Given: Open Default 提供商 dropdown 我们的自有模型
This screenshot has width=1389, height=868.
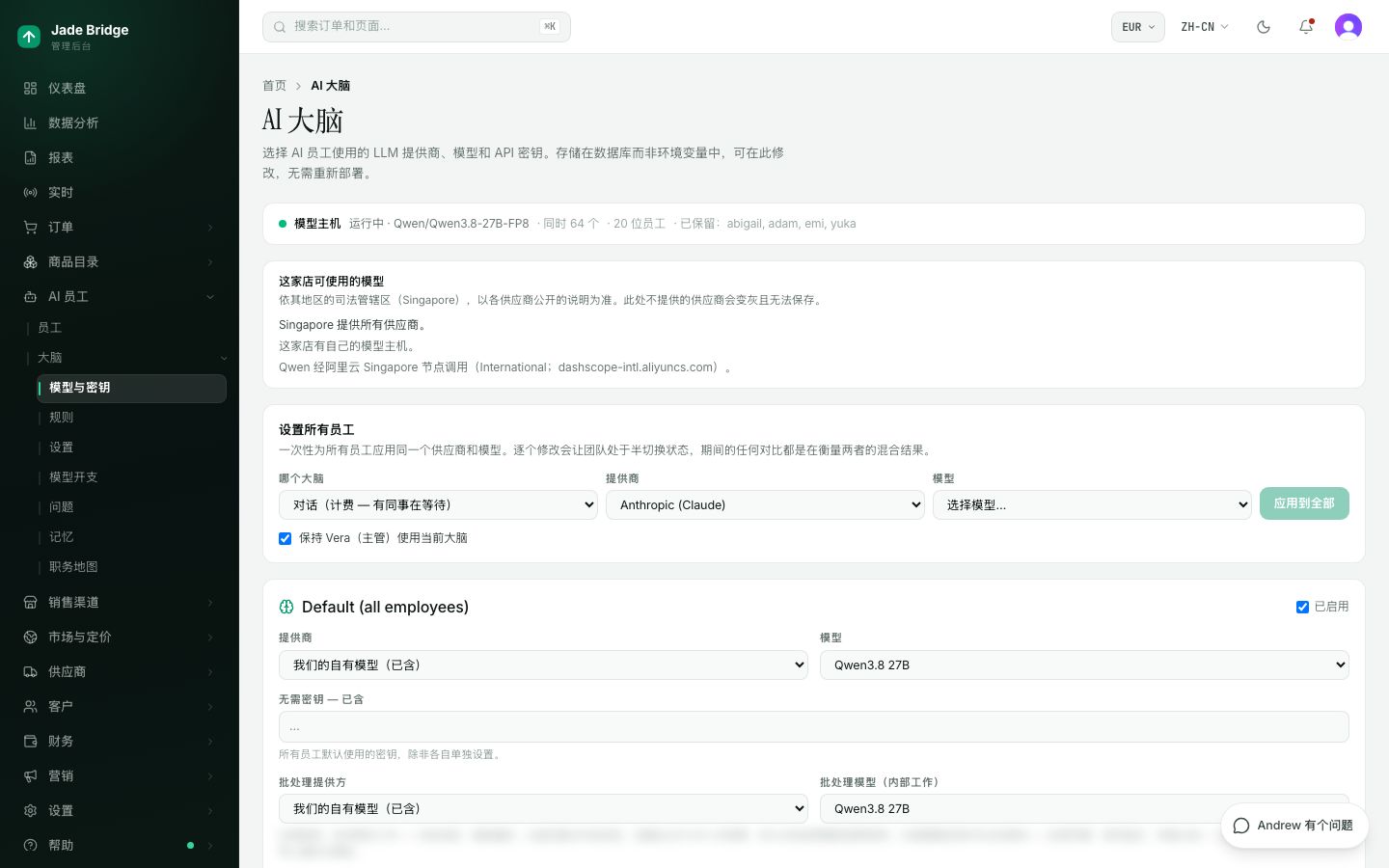Looking at the screenshot, I should pos(543,665).
